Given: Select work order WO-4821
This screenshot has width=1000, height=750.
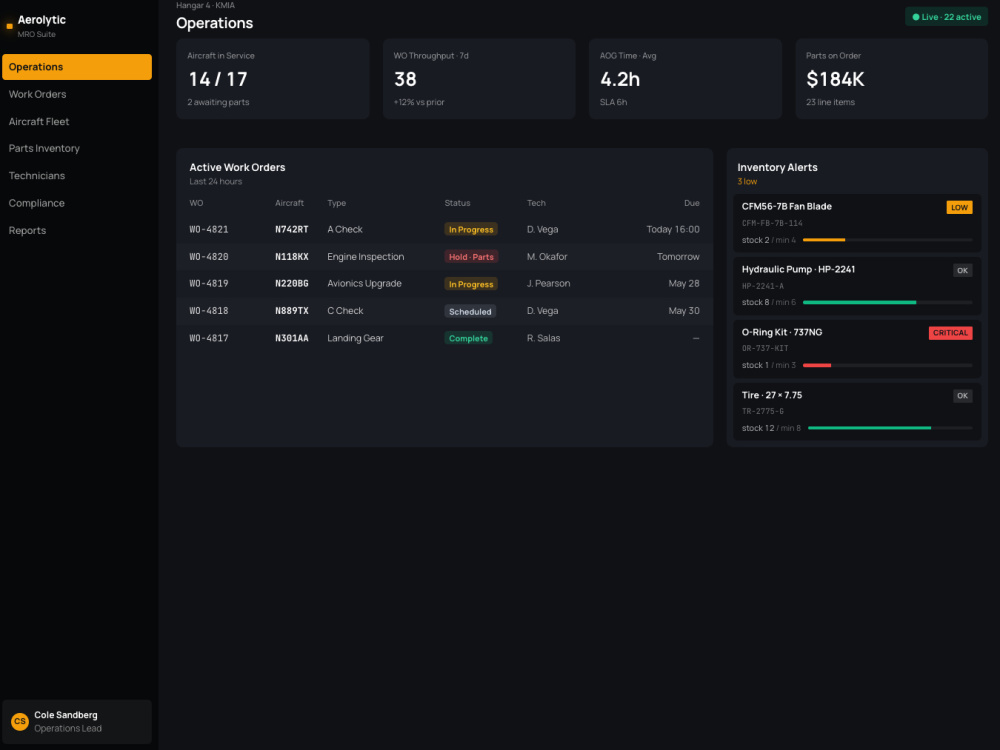Looking at the screenshot, I should pyautogui.click(x=209, y=230).
